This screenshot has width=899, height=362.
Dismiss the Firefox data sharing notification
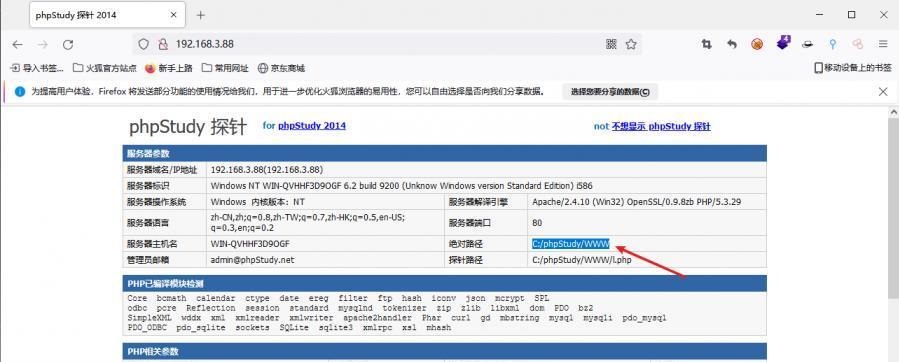click(883, 91)
